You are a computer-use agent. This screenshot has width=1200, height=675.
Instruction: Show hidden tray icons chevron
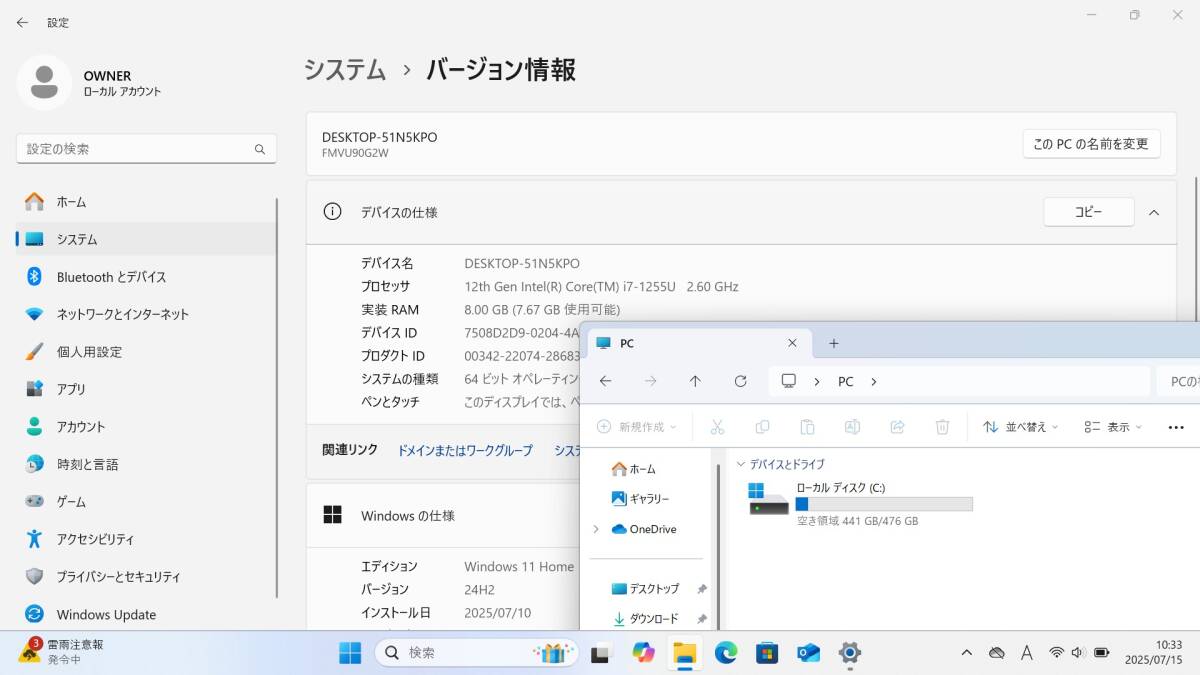(x=966, y=653)
